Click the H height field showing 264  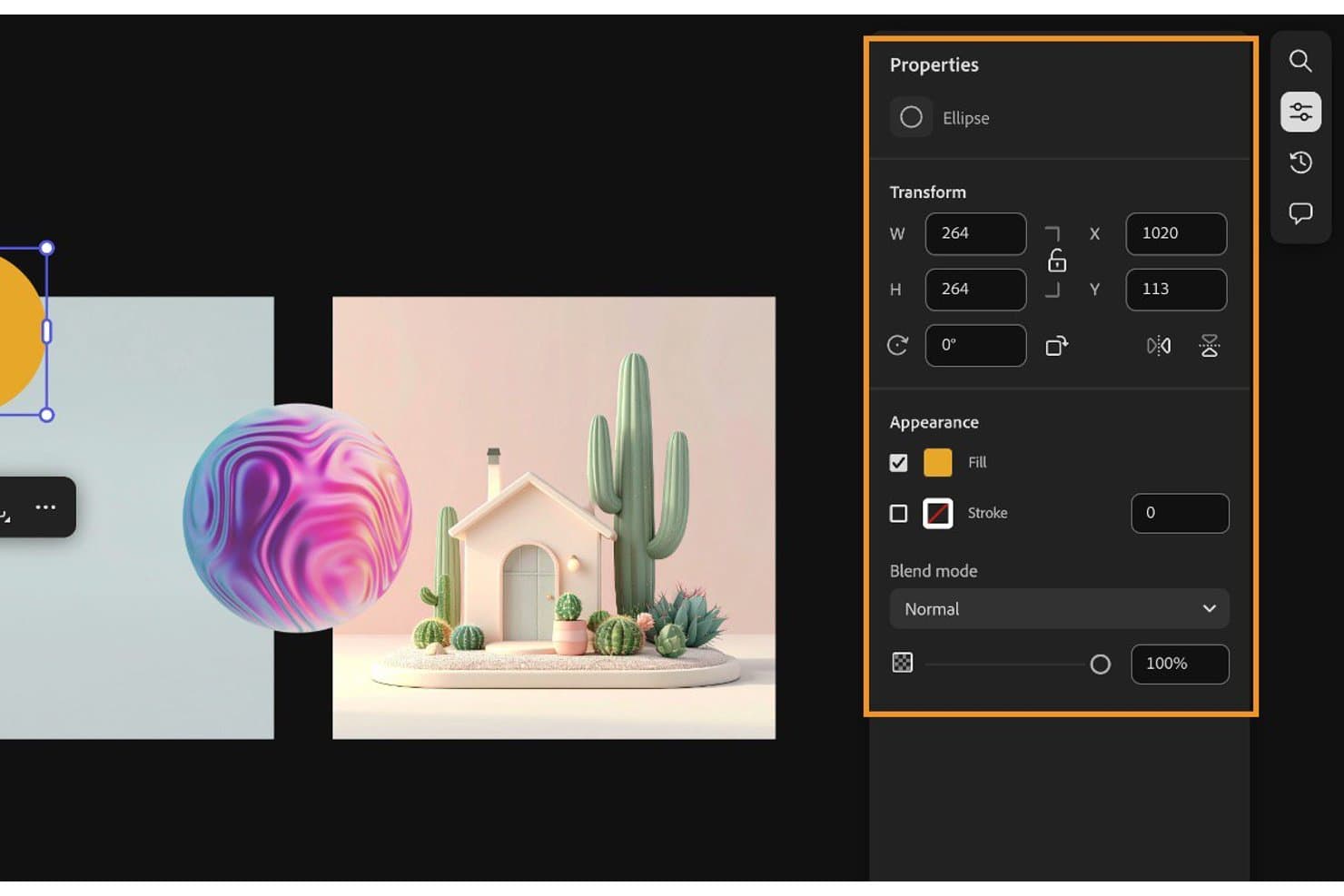[x=975, y=289]
